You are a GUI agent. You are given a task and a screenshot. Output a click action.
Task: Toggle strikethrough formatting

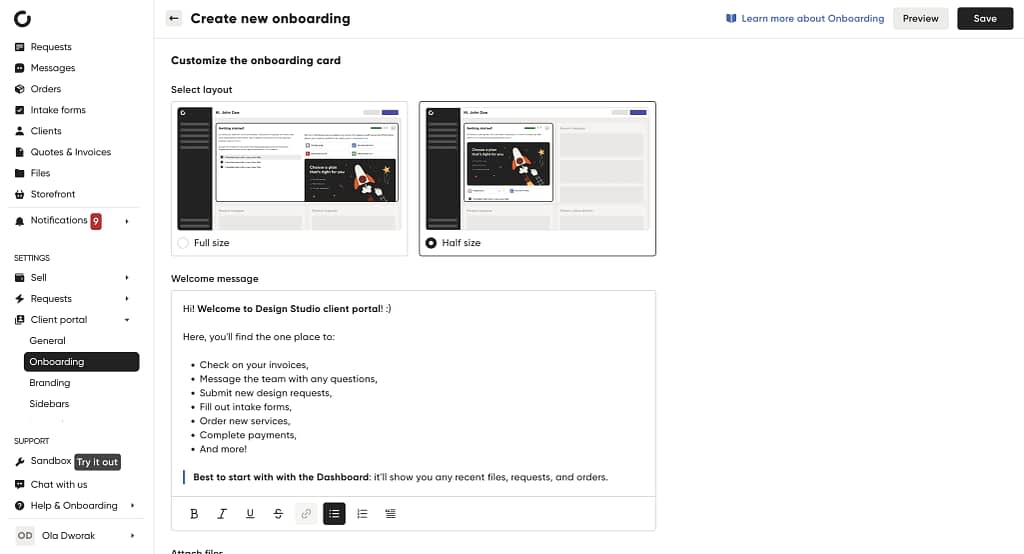(278, 513)
